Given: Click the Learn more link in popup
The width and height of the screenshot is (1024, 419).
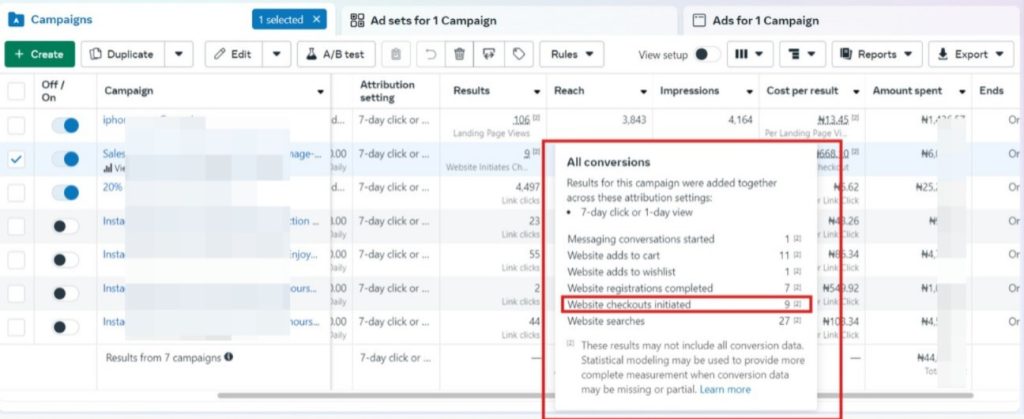Looking at the screenshot, I should pos(725,389).
